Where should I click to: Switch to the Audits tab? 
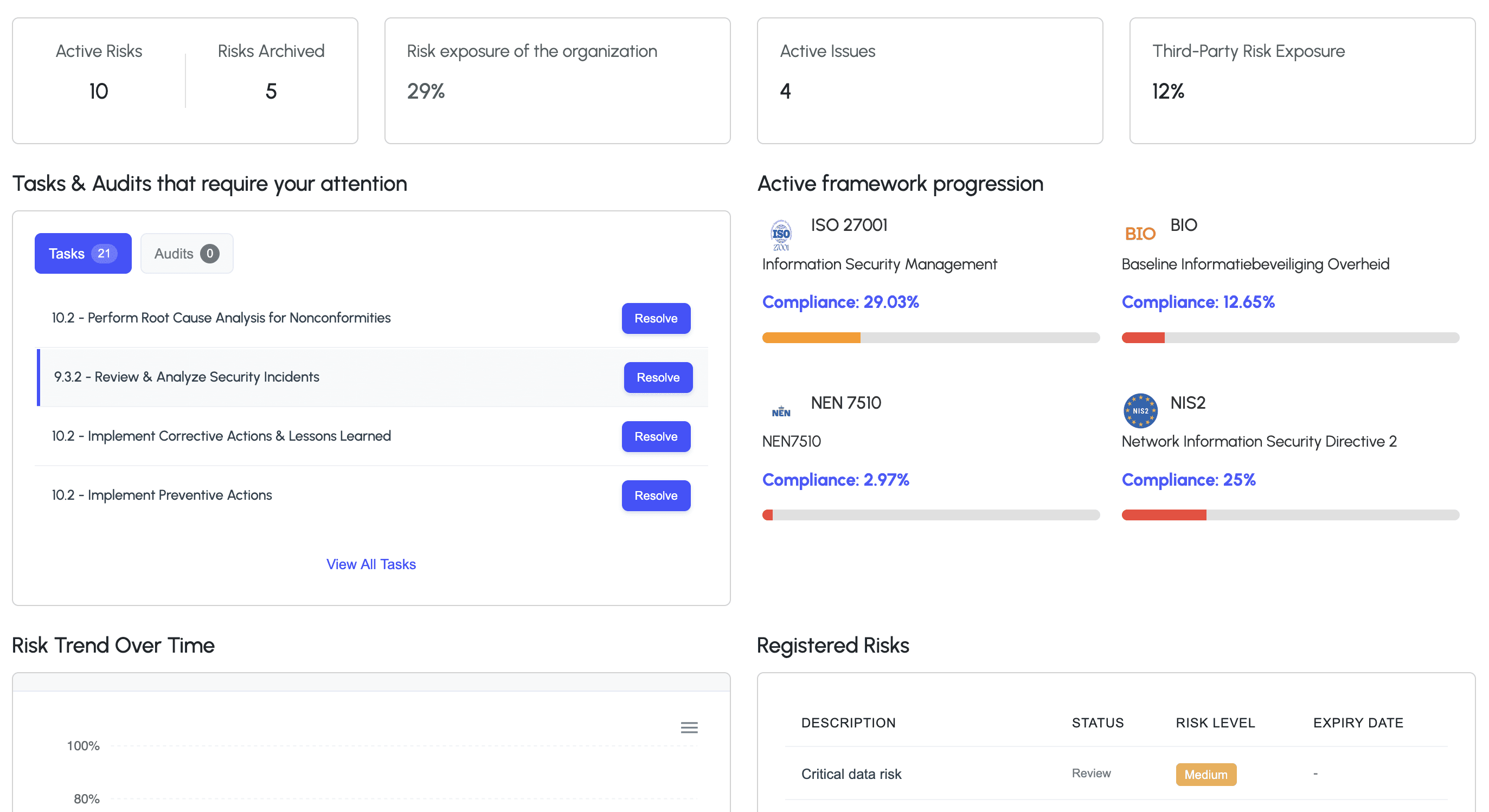174,254
